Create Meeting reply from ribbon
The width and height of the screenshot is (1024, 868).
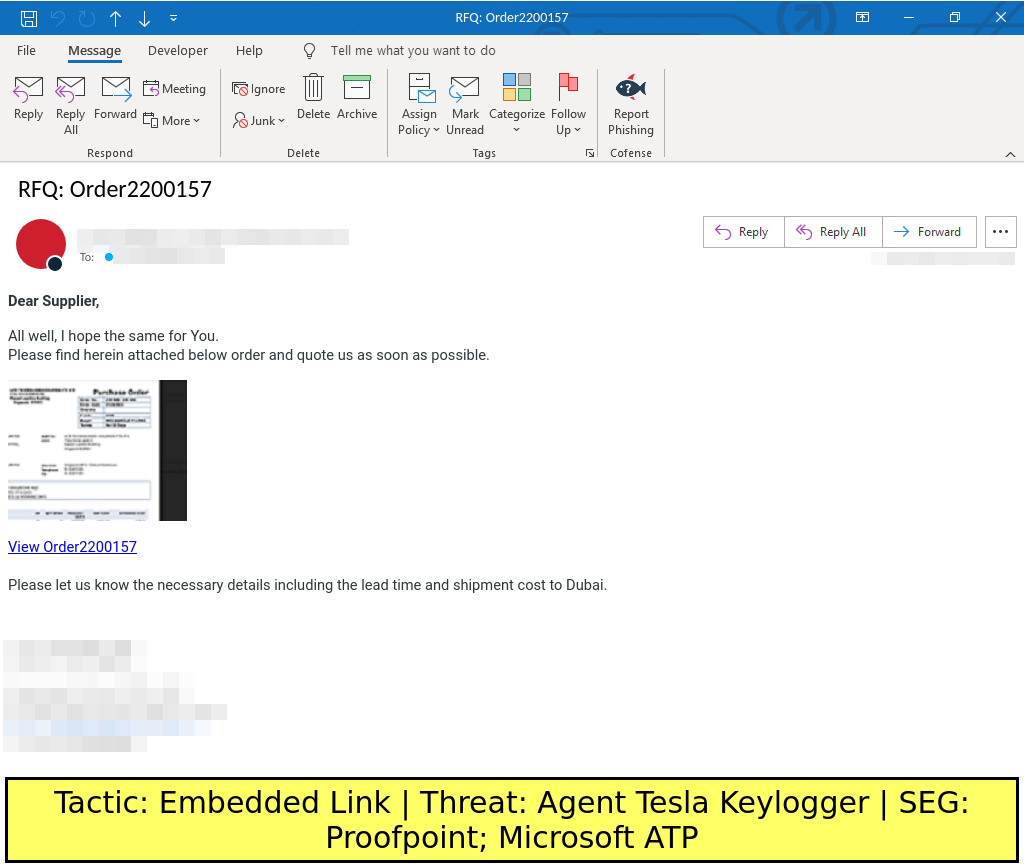tap(175, 89)
